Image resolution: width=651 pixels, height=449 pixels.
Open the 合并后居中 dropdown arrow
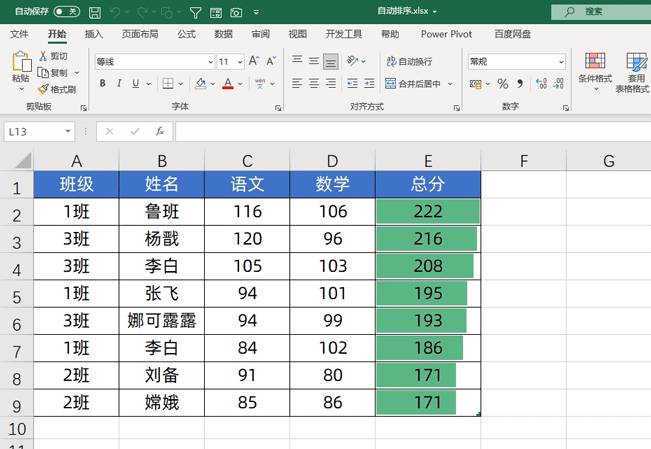450,84
